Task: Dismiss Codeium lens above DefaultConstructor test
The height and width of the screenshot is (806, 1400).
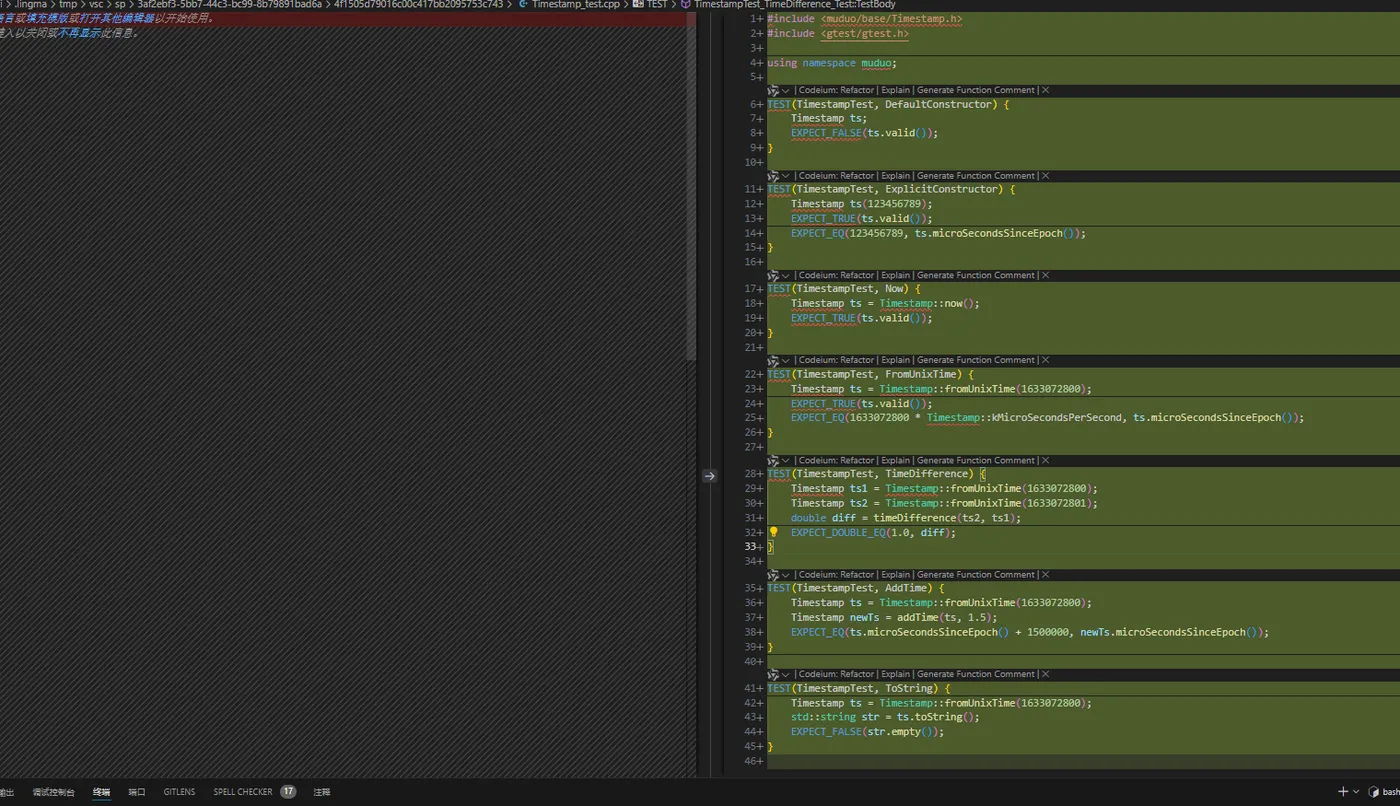Action: 1046,90
